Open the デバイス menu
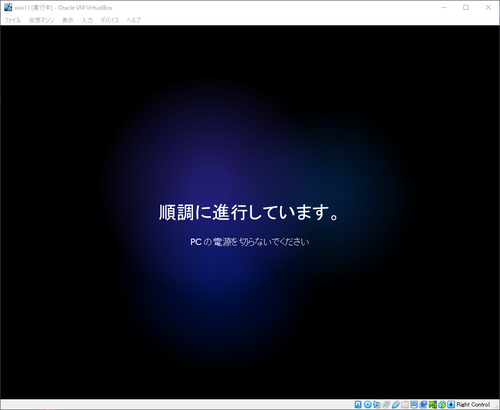The height and width of the screenshot is (410, 500). [x=110, y=20]
